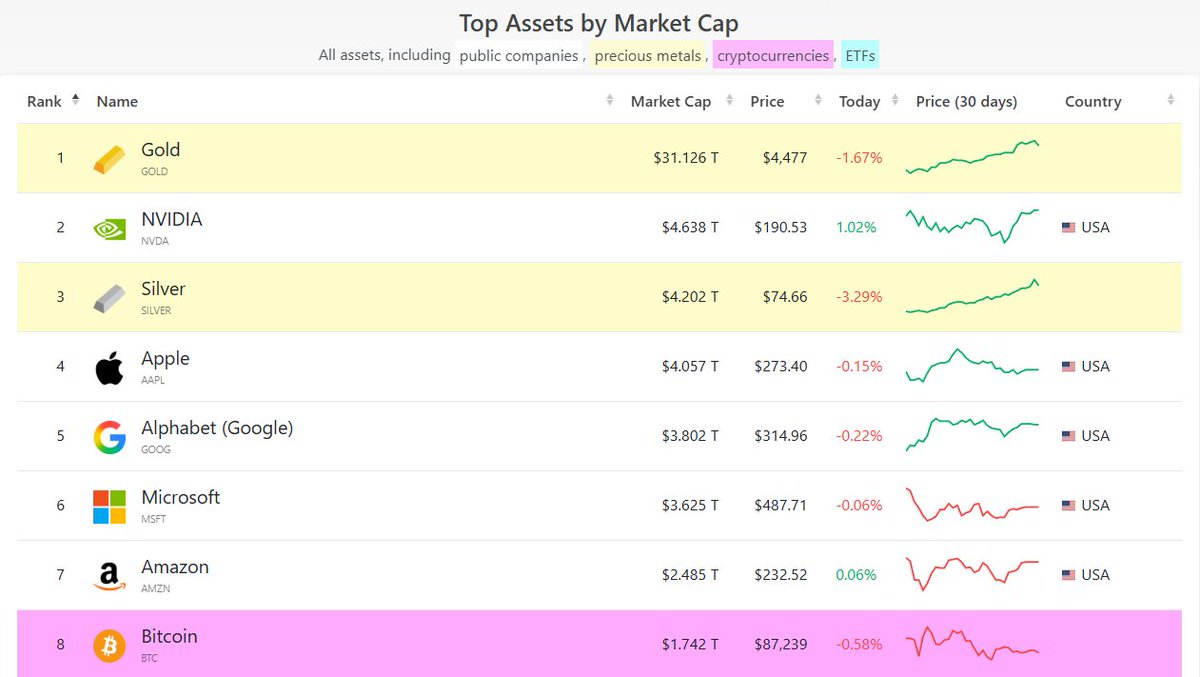Click Alphabet's 30-day price chart
Viewport: 1200px width, 677px height.
pos(973,435)
